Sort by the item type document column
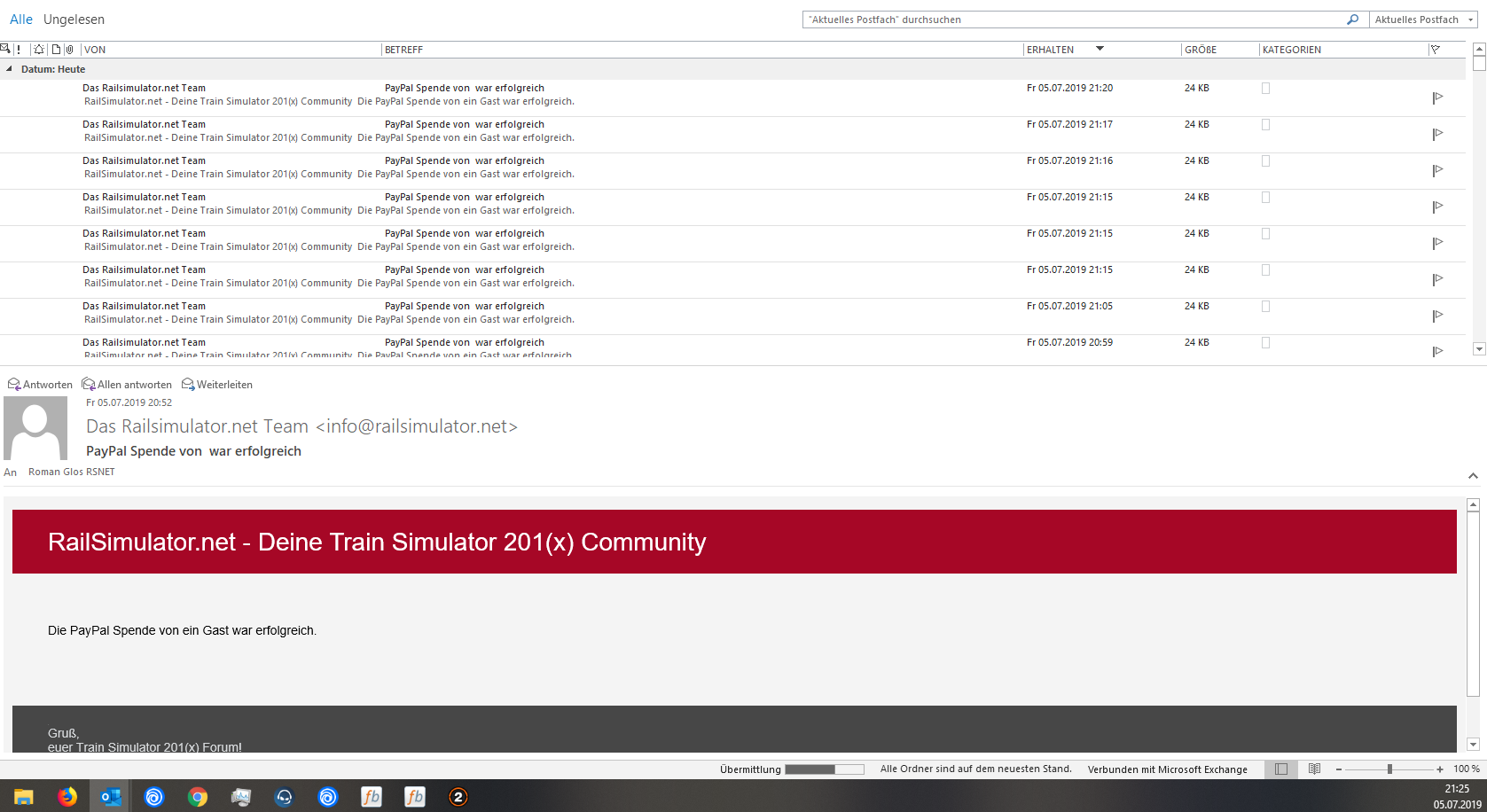The image size is (1487, 812). point(56,50)
